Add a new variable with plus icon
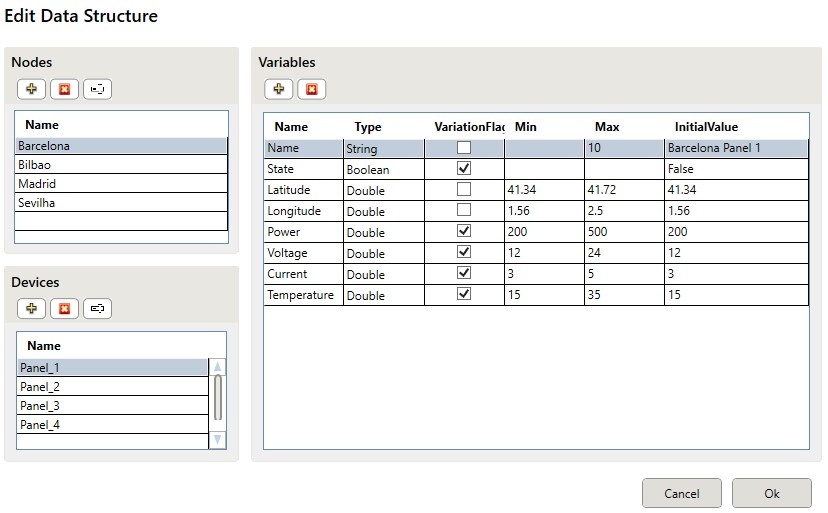 coord(279,89)
